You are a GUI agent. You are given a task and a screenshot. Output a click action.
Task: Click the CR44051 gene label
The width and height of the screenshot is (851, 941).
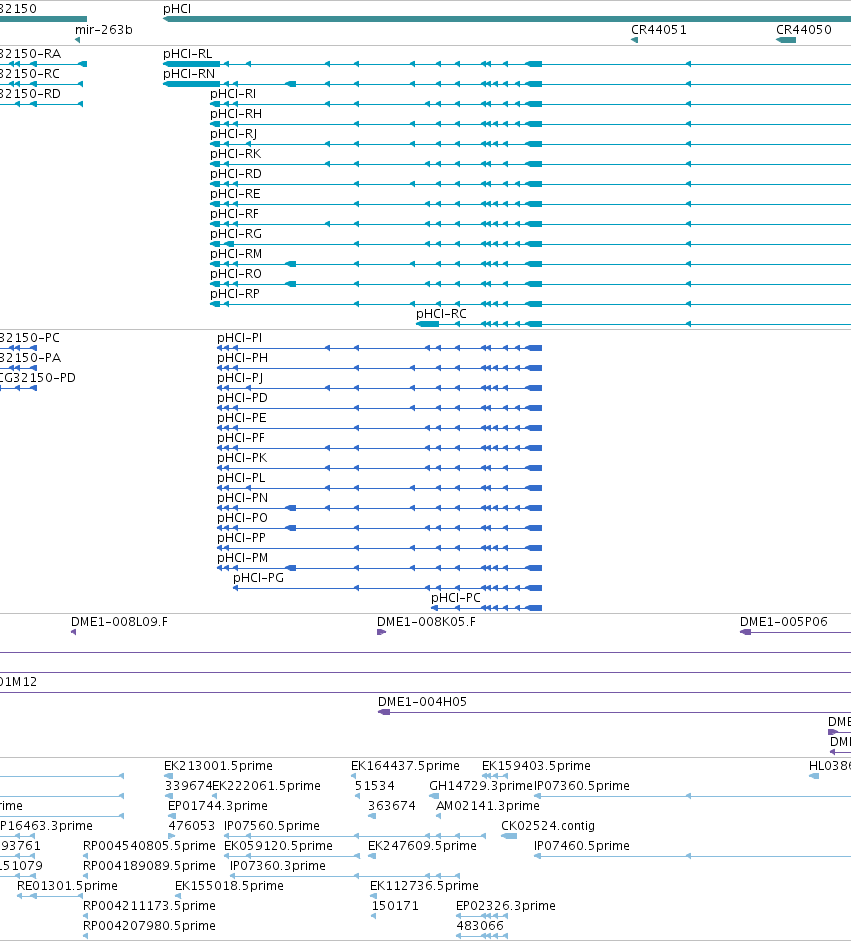[659, 29]
